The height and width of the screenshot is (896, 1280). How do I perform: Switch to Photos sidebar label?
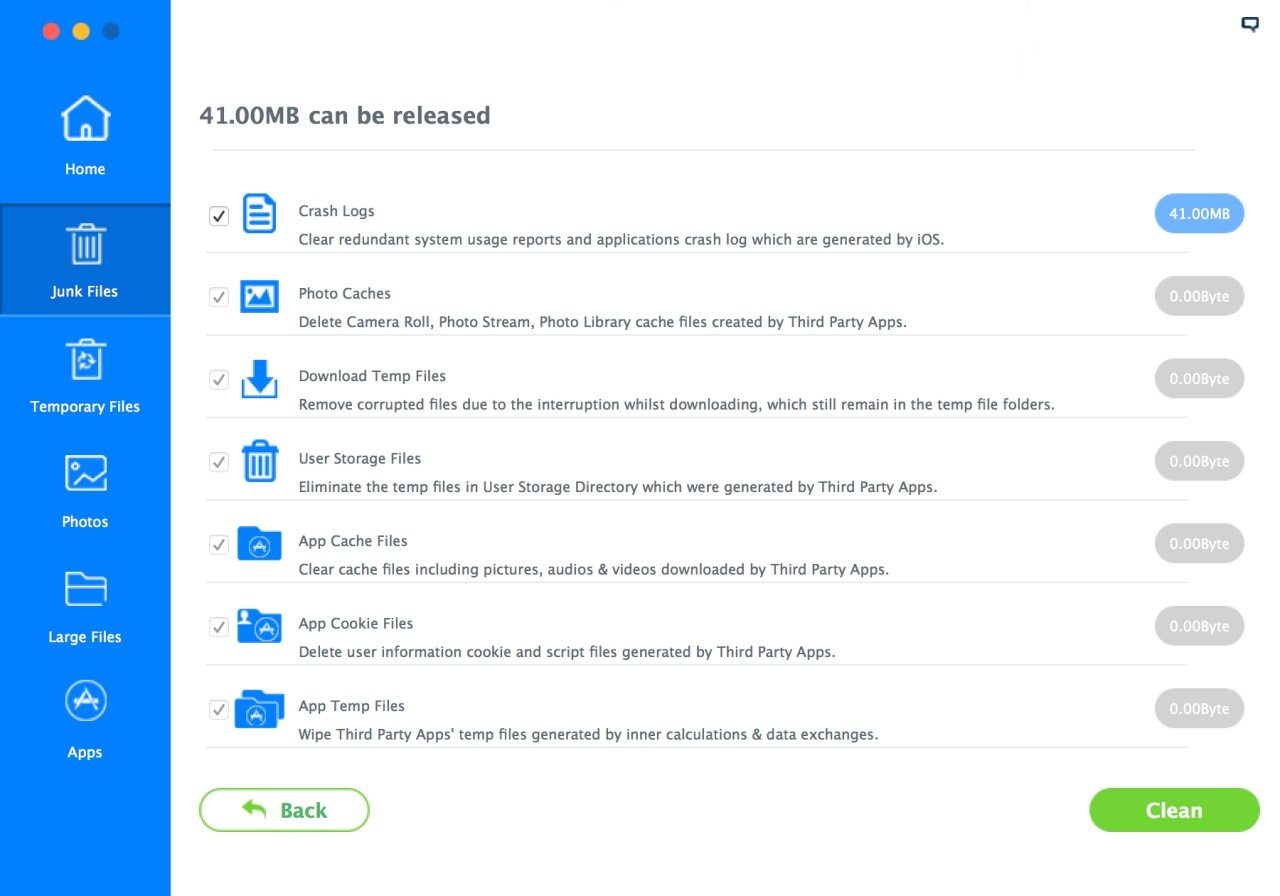(85, 521)
